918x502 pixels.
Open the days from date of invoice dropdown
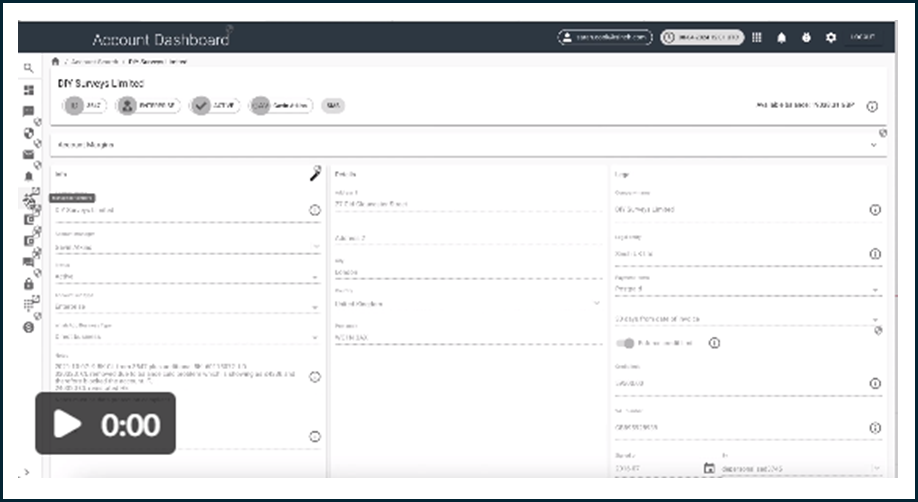(748, 319)
